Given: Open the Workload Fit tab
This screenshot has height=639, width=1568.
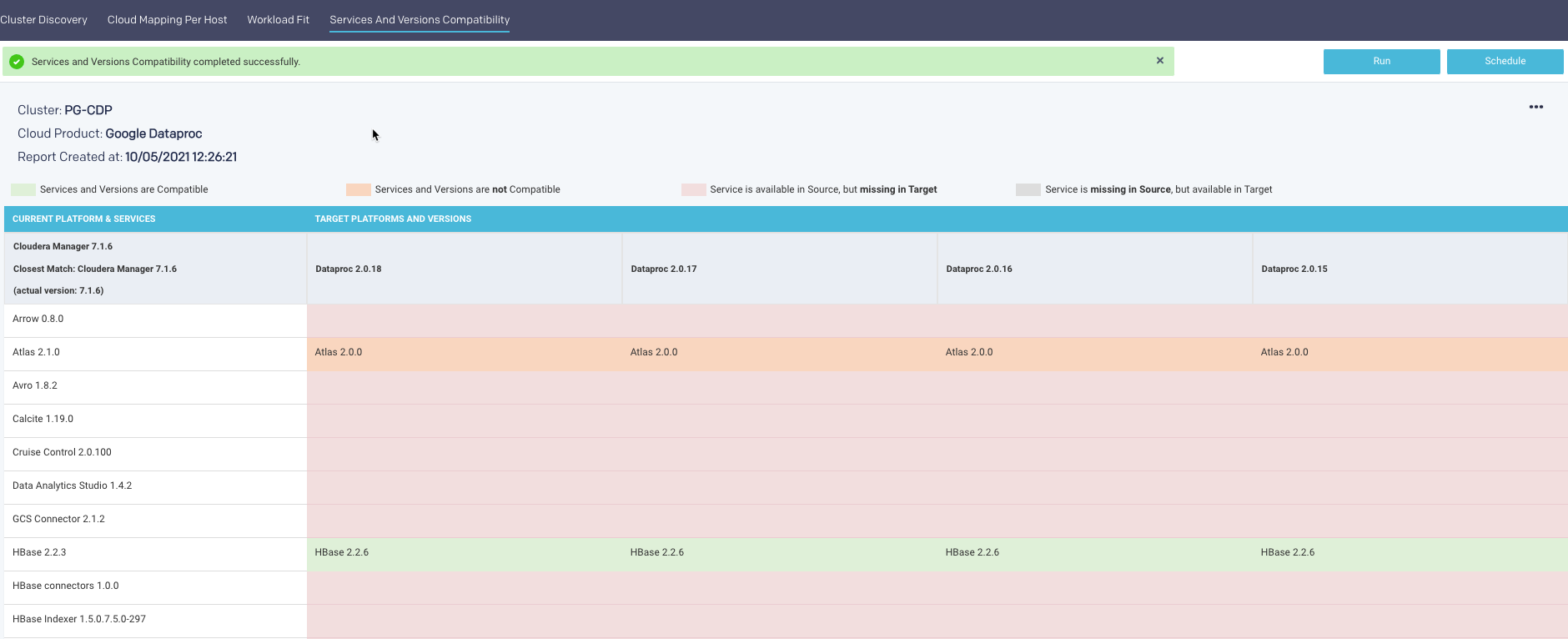Looking at the screenshot, I should [x=278, y=20].
